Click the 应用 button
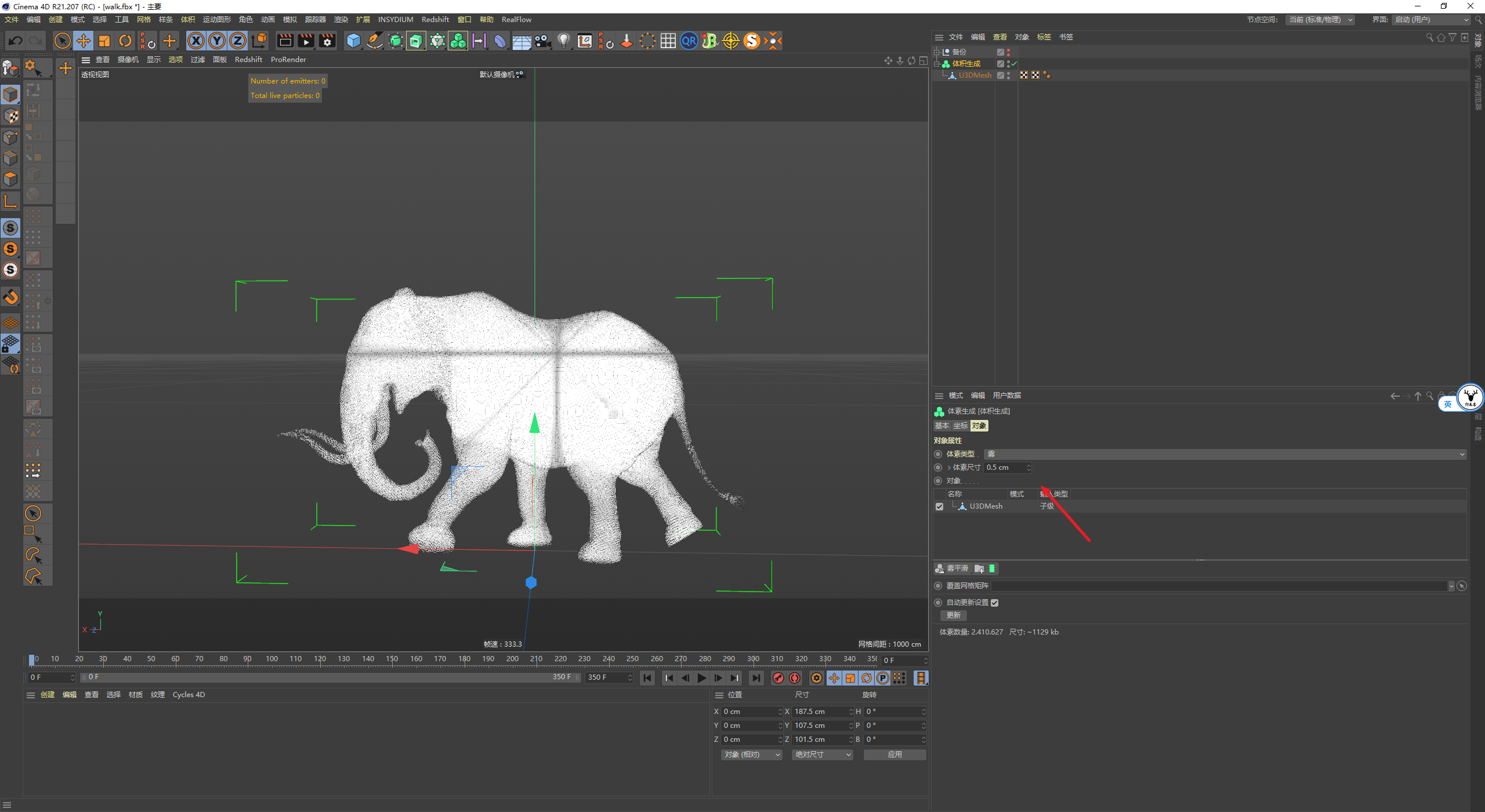The image size is (1485, 812). coord(894,755)
